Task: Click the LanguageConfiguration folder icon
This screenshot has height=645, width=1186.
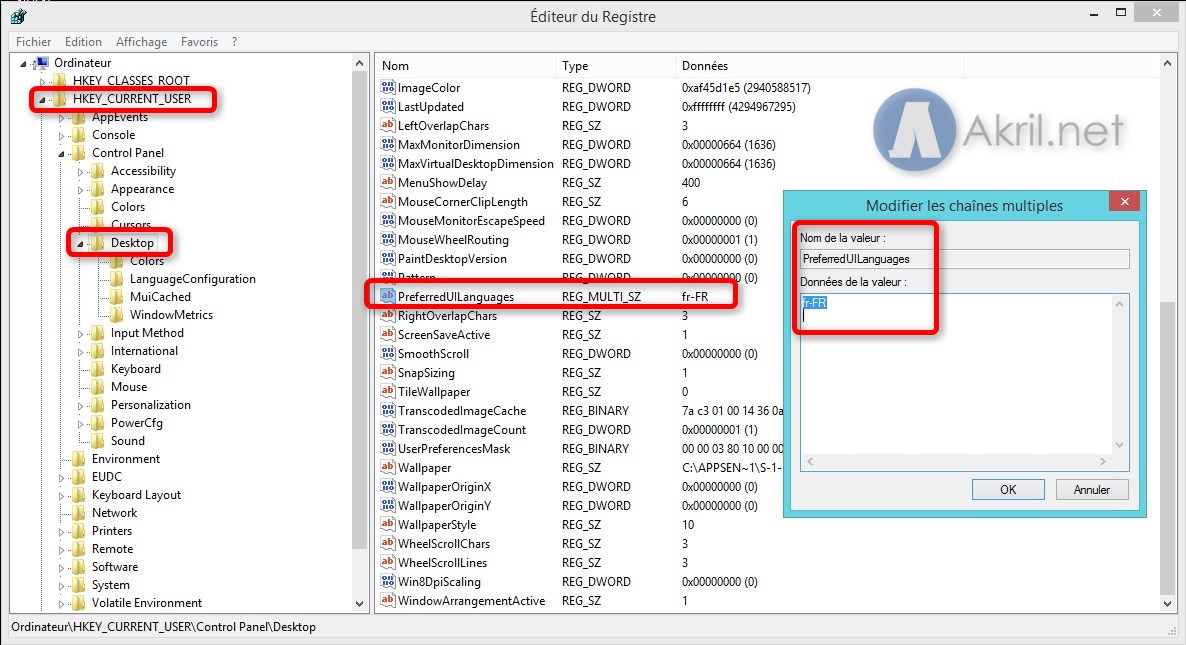Action: [x=117, y=279]
